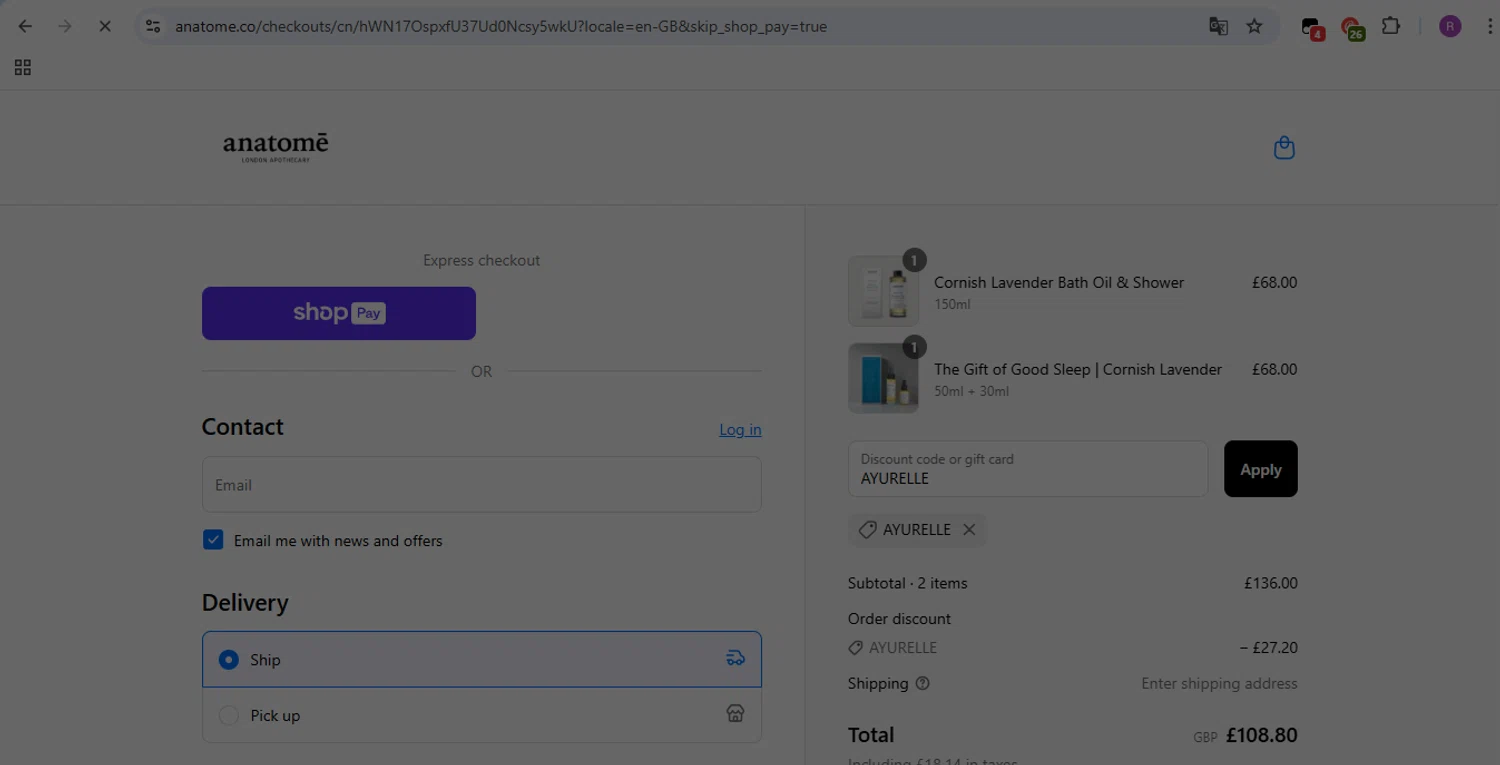This screenshot has width=1500, height=765.
Task: Click the anatomē logo
Action: (x=275, y=147)
